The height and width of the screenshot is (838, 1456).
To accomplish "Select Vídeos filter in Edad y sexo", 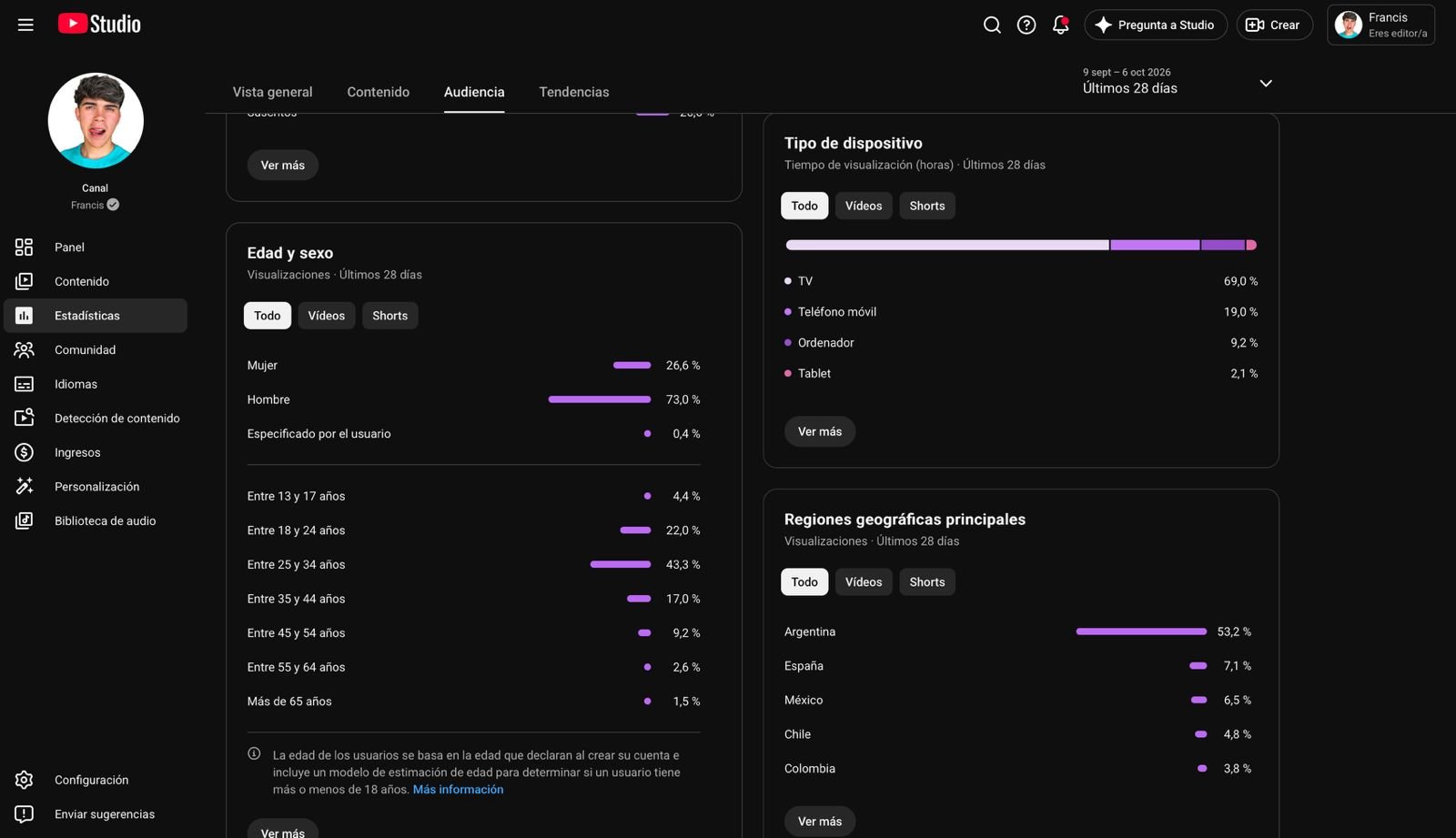I will pos(327,316).
